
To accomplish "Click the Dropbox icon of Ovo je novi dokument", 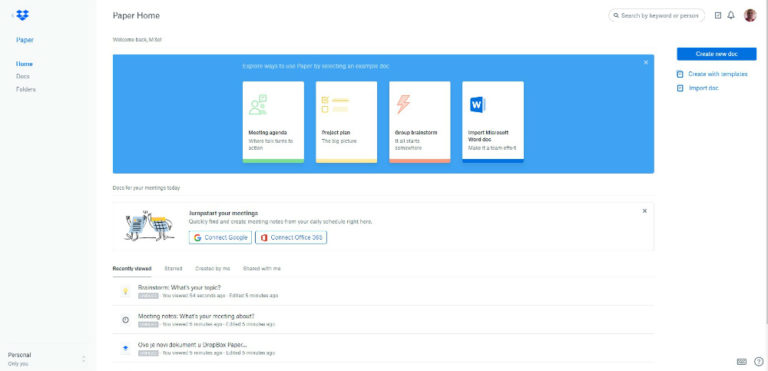I will (125, 348).
